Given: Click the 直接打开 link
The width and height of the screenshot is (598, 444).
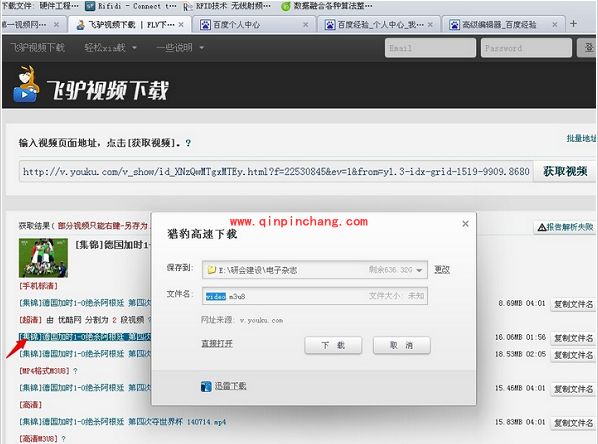Looking at the screenshot, I should click(217, 344).
